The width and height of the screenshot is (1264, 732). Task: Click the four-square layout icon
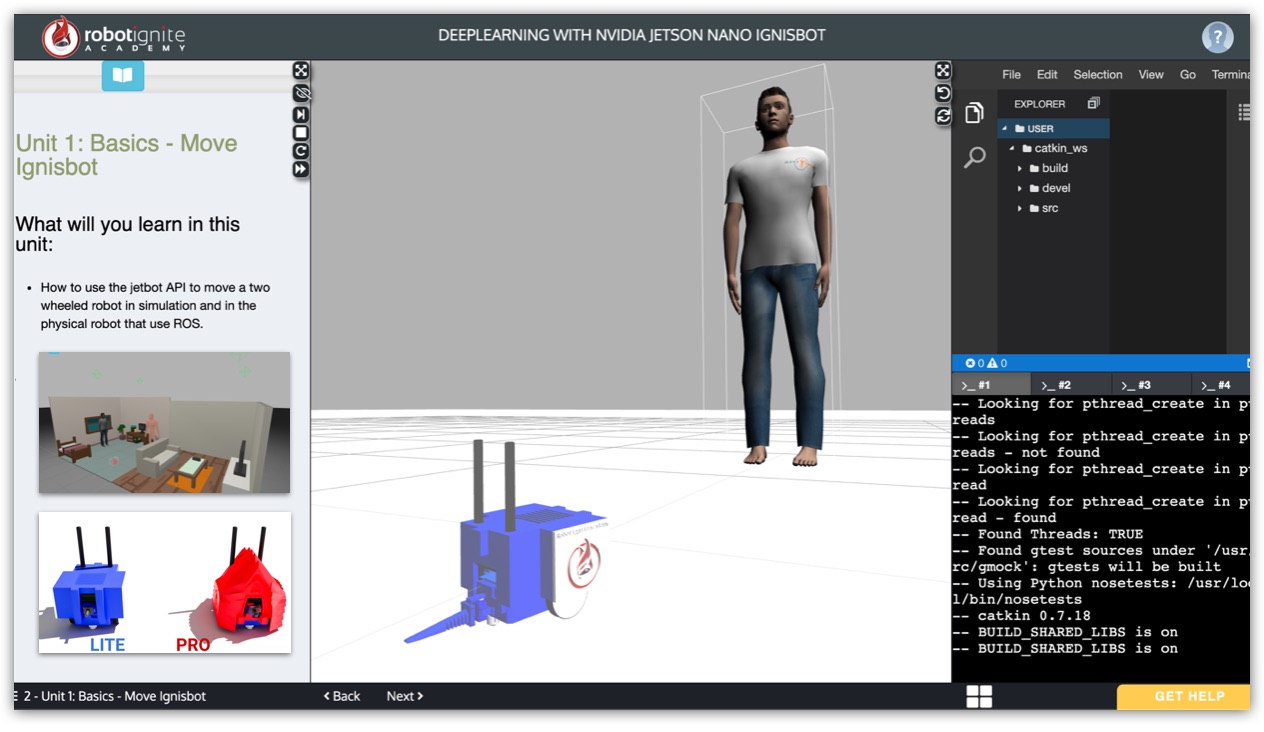tap(979, 697)
